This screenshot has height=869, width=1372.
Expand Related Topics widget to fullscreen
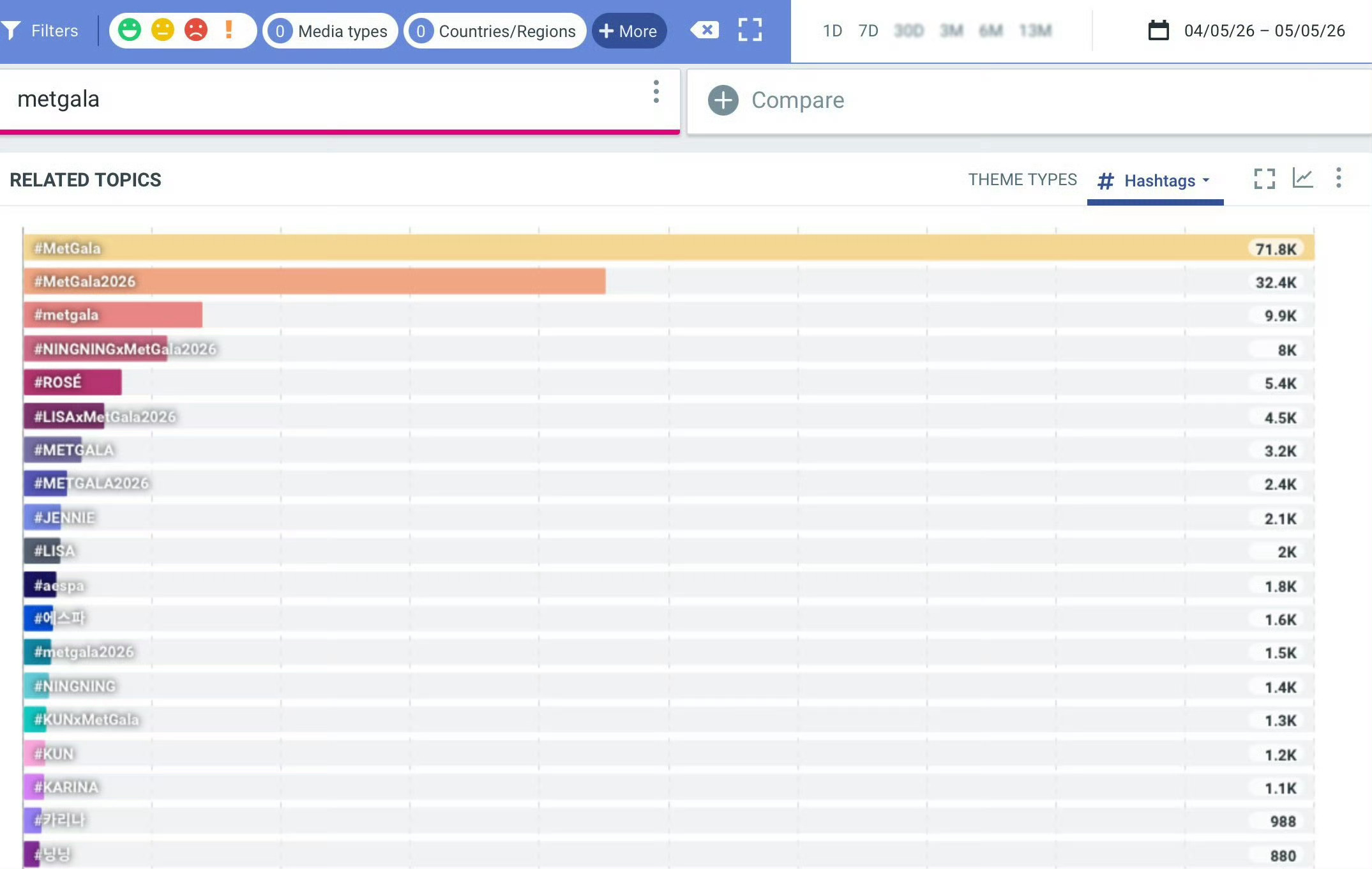1264,179
